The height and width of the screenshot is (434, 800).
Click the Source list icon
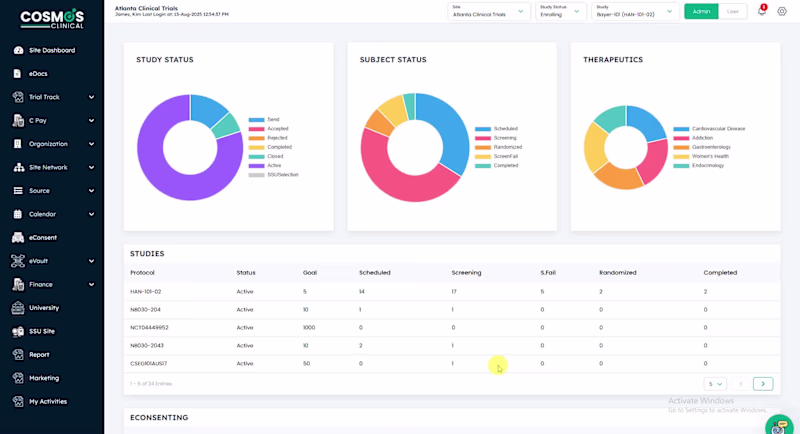pos(18,191)
